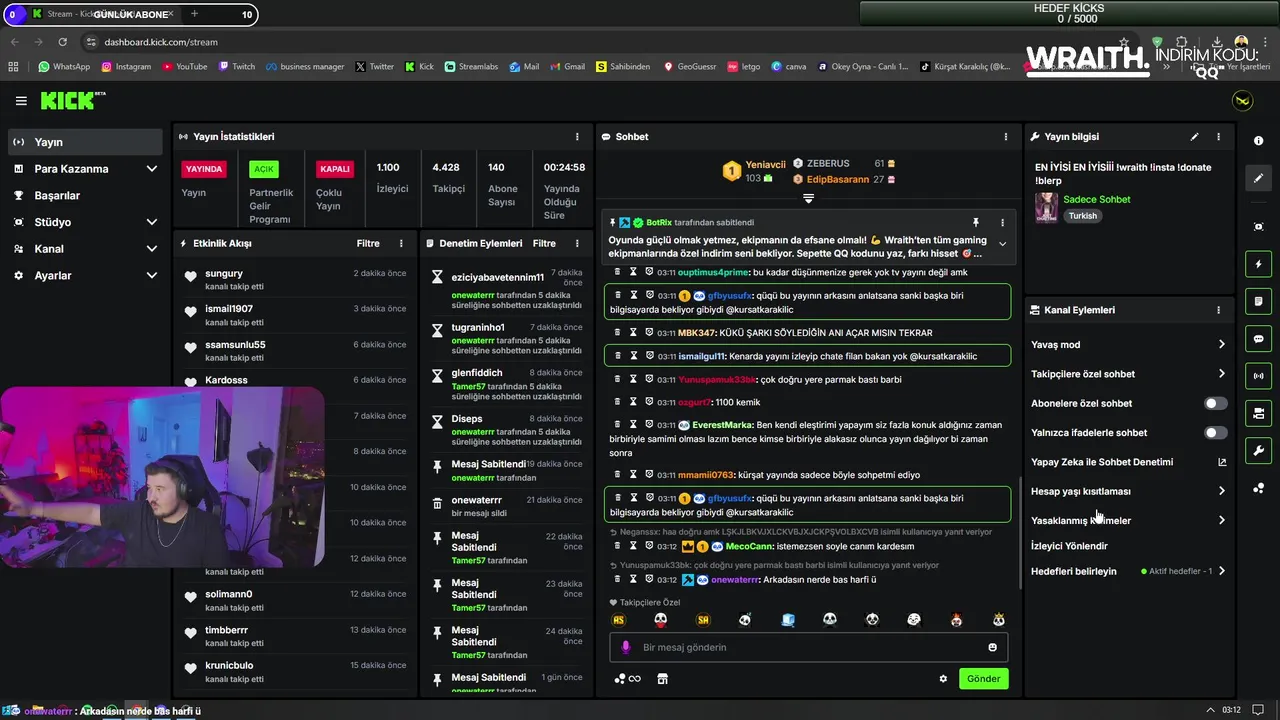Viewport: 1280px width, 720px height.
Task: Open İzleyici Yönlendir action
Action: coord(1069,546)
